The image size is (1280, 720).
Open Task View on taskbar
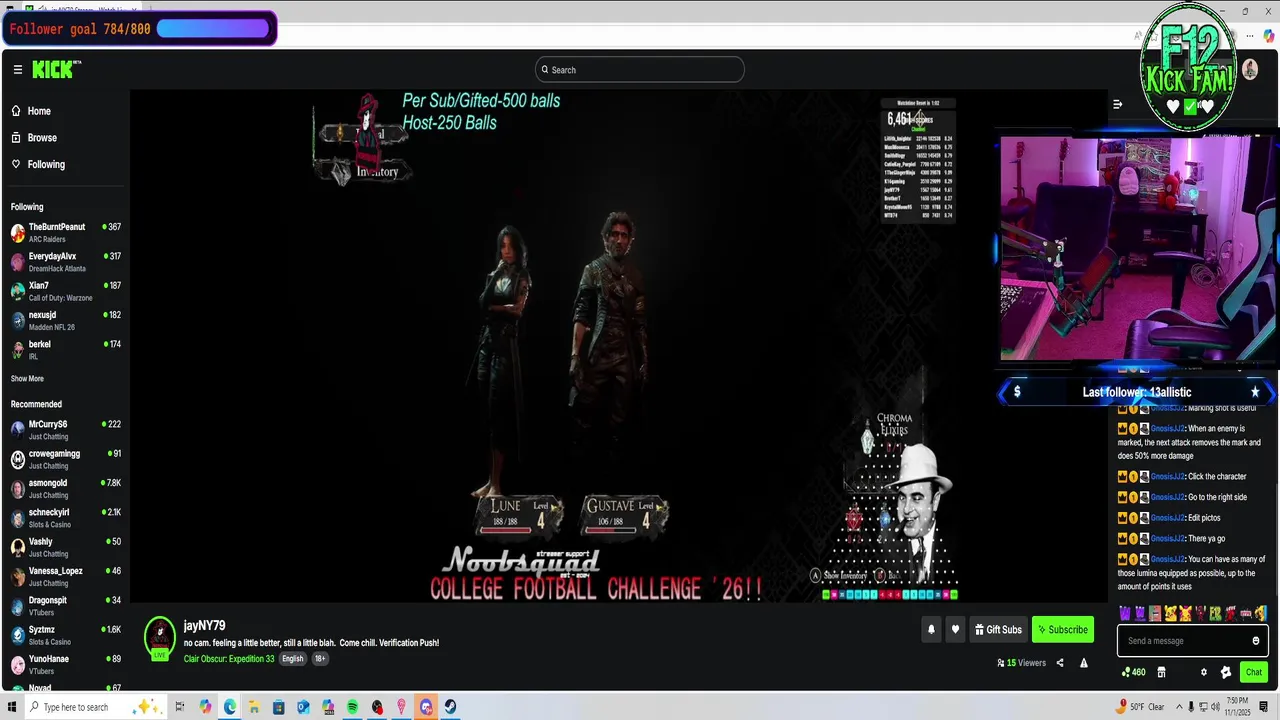(181, 707)
